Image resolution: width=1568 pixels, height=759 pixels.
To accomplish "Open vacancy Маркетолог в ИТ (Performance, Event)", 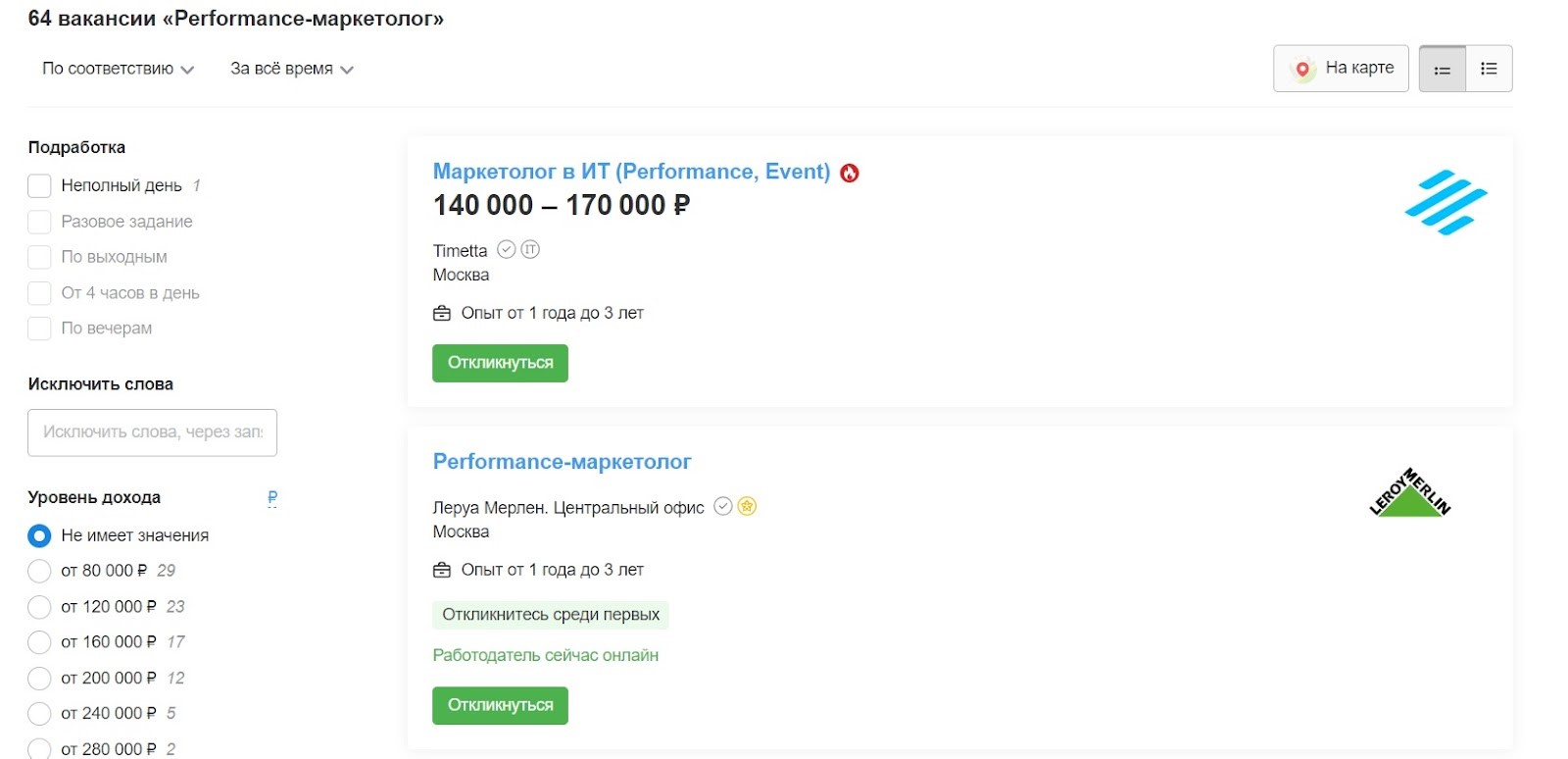I will tap(631, 172).
